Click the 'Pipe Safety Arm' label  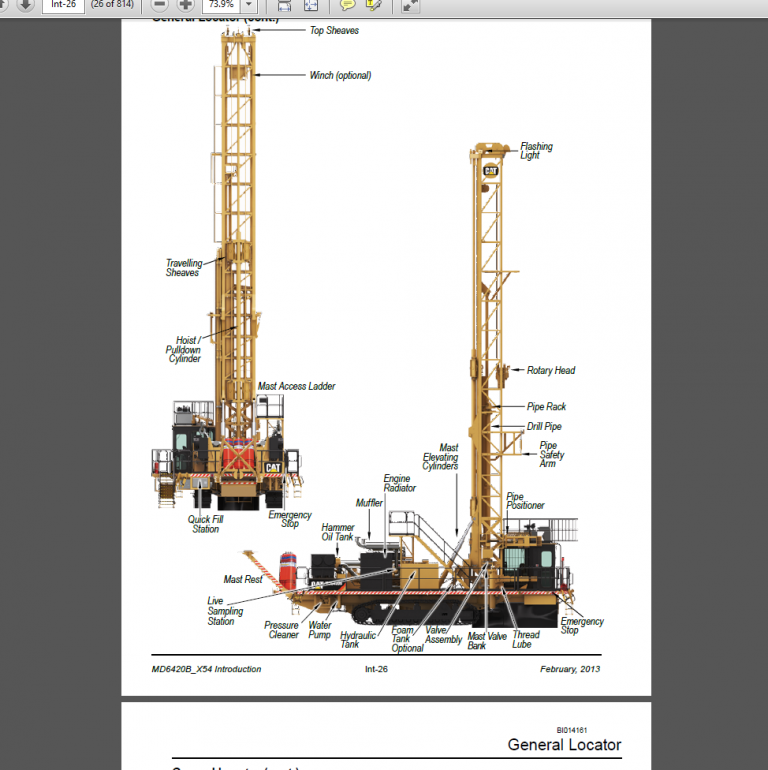pos(551,454)
